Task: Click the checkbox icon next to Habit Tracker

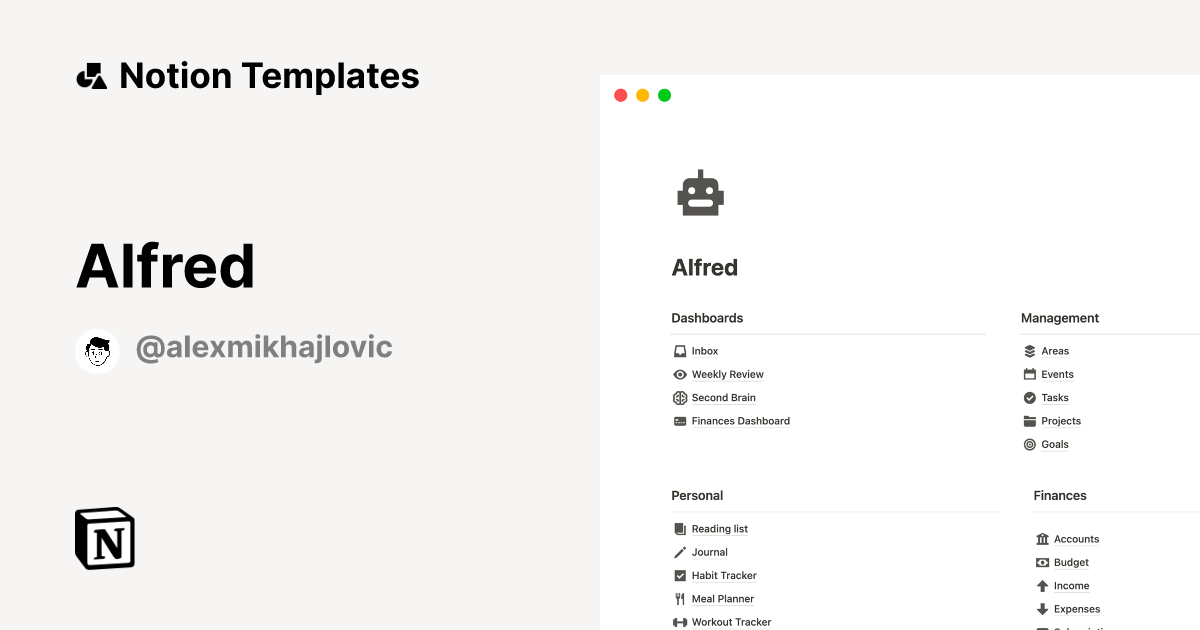Action: click(679, 575)
